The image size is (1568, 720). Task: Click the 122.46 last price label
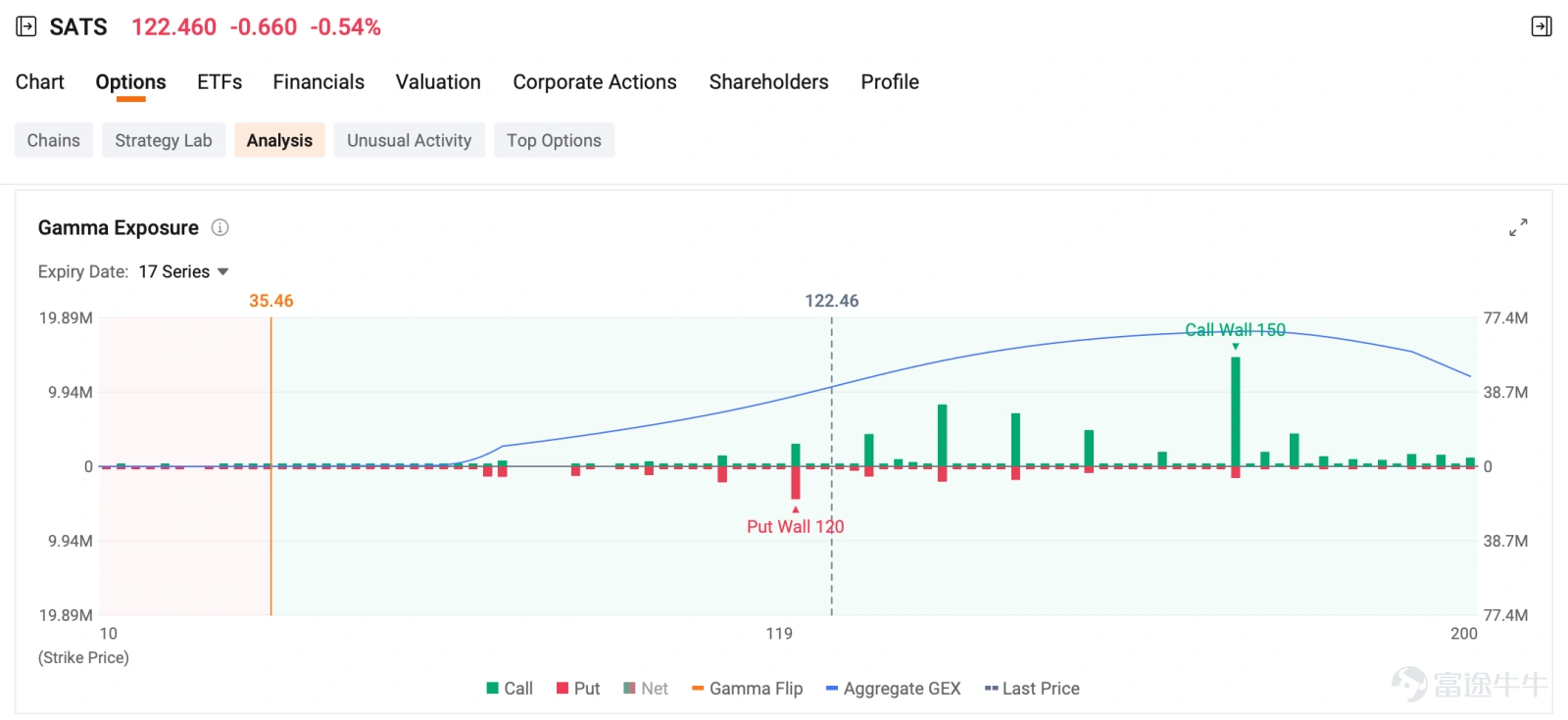pyautogui.click(x=831, y=301)
